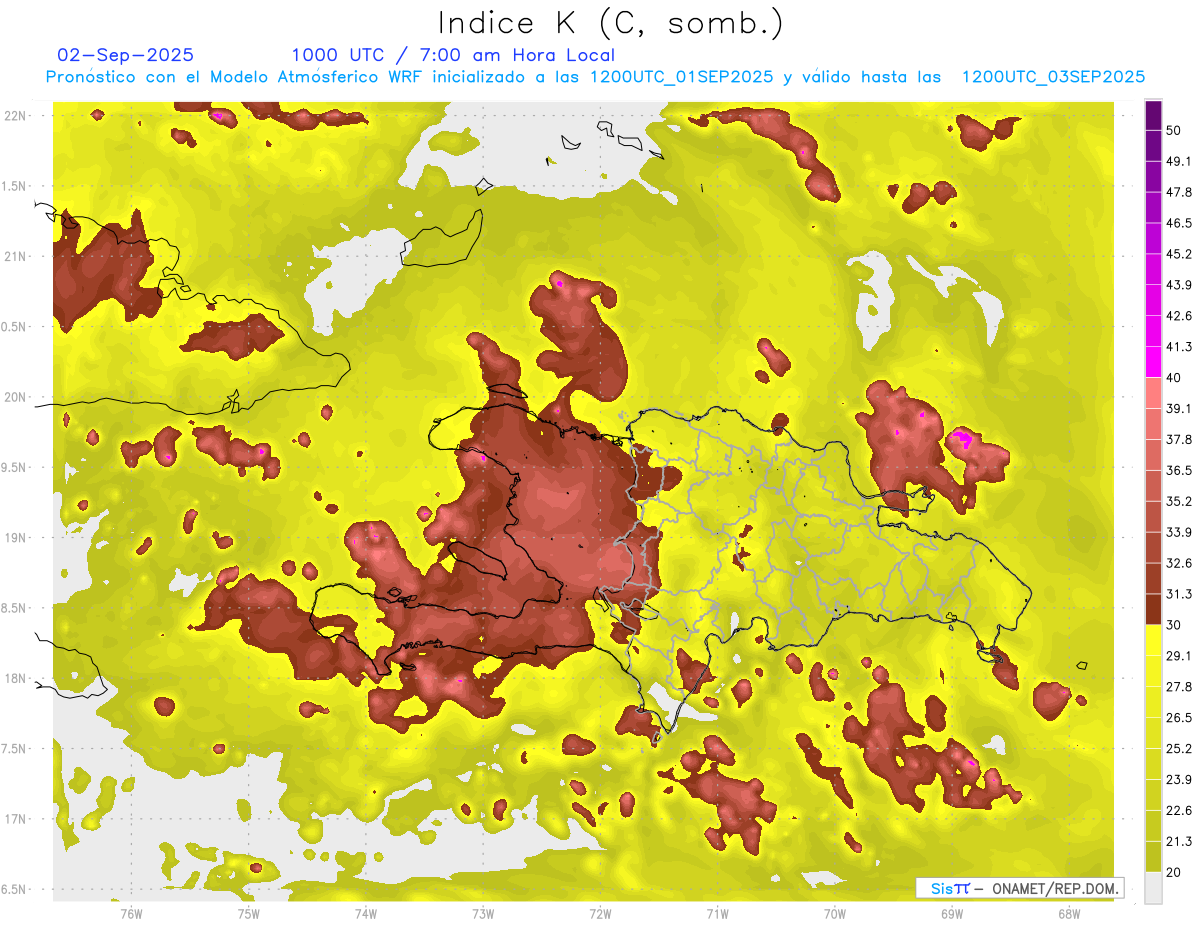Select the date text "02-Sep-2025"
Viewport: 1200px width, 927px height.
tap(126, 55)
